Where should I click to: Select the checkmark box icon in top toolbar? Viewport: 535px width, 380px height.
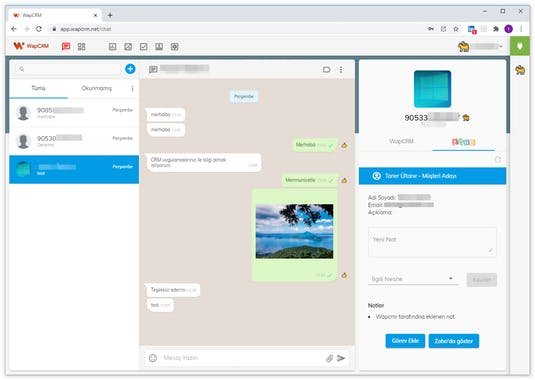pos(144,46)
